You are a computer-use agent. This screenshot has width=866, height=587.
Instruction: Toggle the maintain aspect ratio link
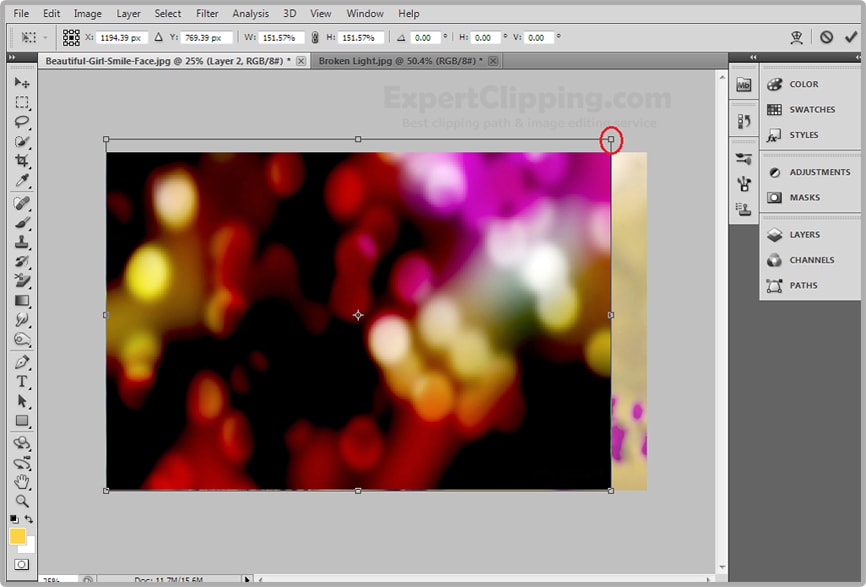coord(315,37)
